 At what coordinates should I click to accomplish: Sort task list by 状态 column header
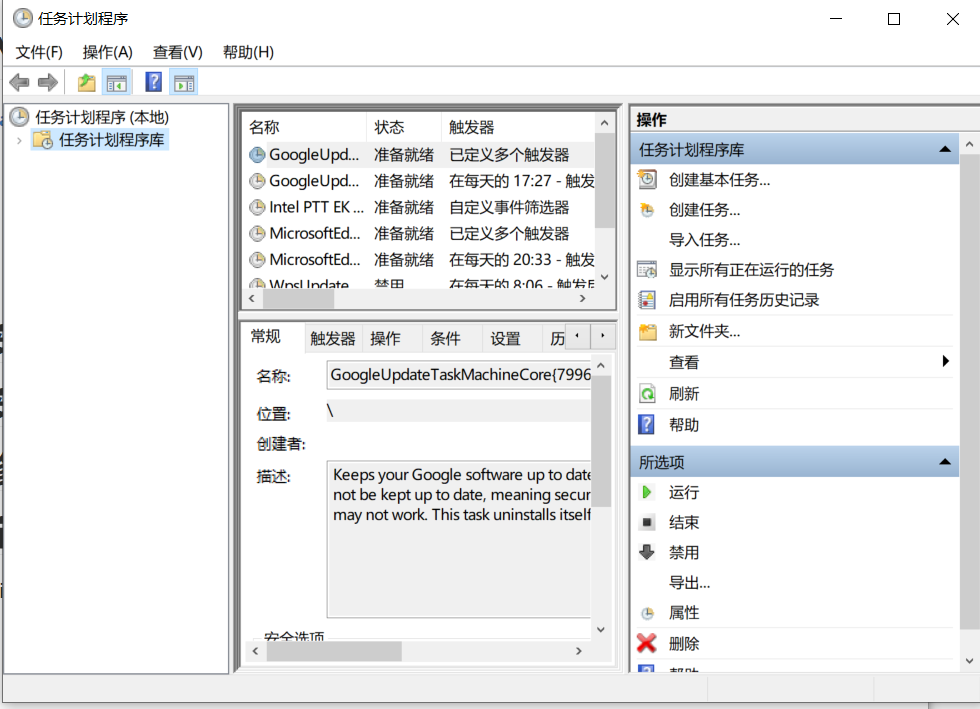(404, 128)
